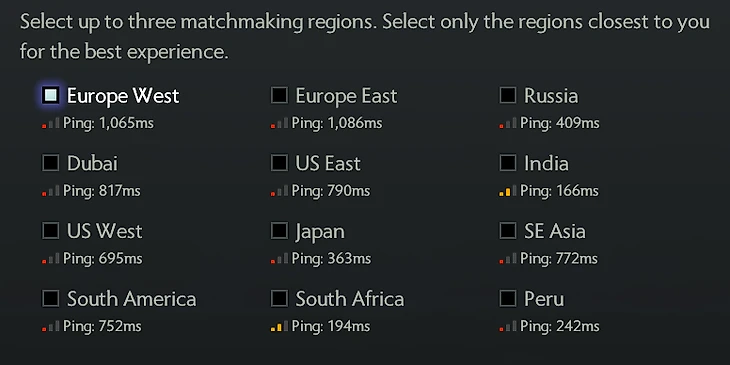This screenshot has width=730, height=365.
Task: Tick the US West checkbox
Action: click(51, 230)
